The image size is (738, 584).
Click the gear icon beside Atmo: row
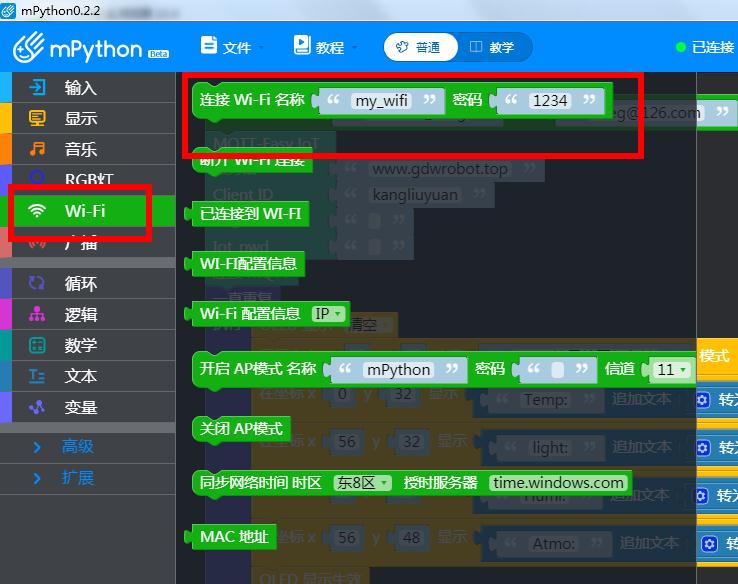point(709,544)
